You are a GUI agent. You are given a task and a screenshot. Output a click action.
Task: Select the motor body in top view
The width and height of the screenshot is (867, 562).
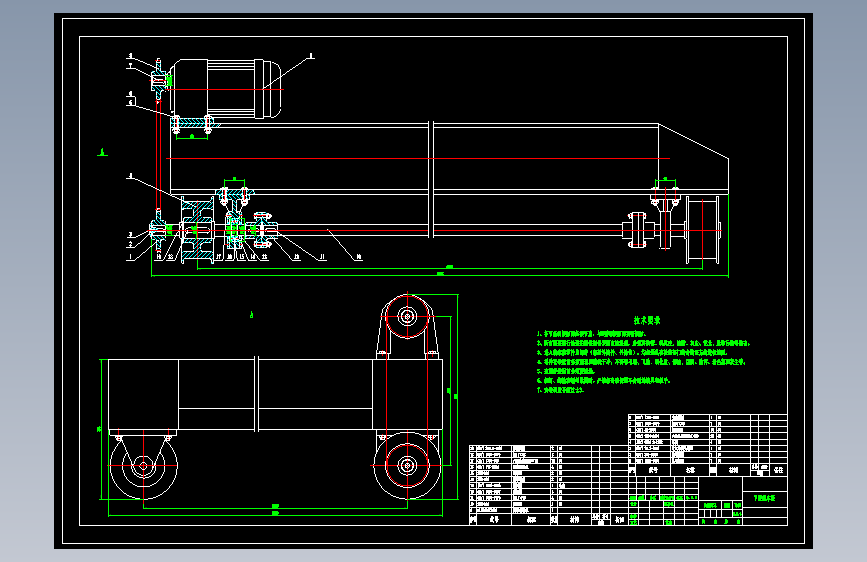(227, 89)
